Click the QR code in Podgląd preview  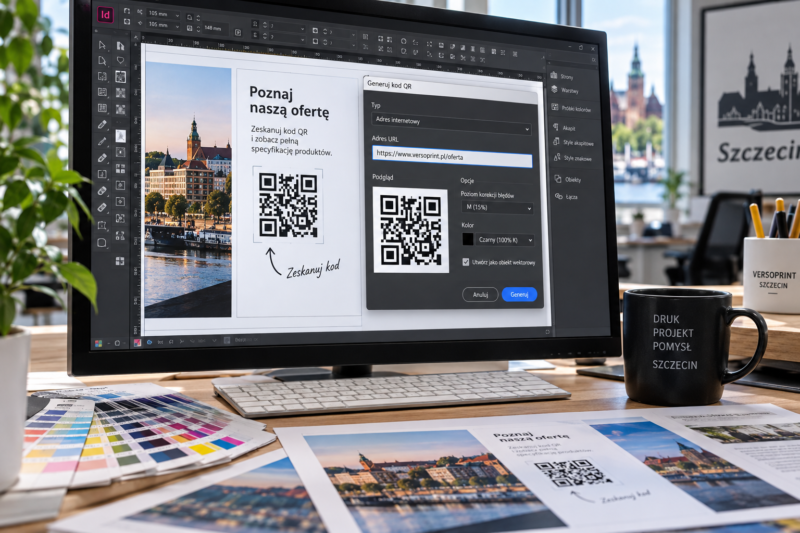pyautogui.click(x=411, y=230)
